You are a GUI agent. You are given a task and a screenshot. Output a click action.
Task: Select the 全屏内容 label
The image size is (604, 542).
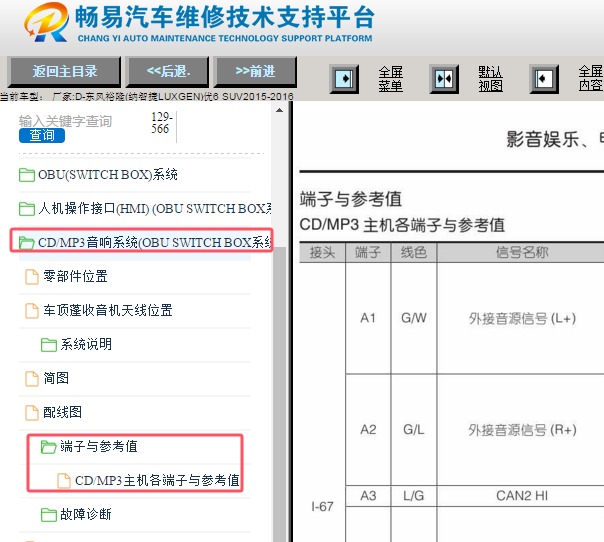pos(591,78)
